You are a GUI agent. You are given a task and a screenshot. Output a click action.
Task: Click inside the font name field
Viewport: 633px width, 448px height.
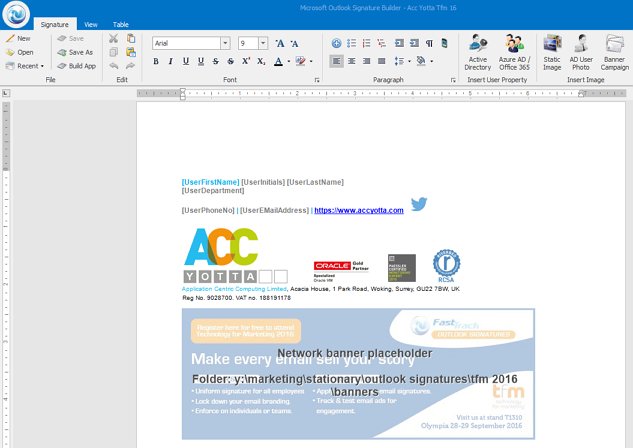[x=187, y=43]
